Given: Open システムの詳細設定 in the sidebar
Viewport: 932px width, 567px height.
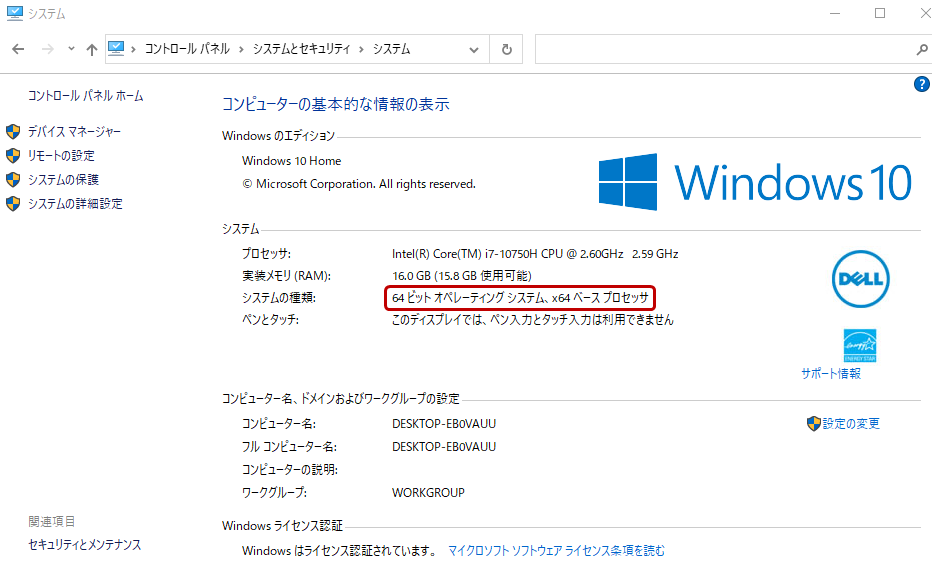Looking at the screenshot, I should point(75,204).
